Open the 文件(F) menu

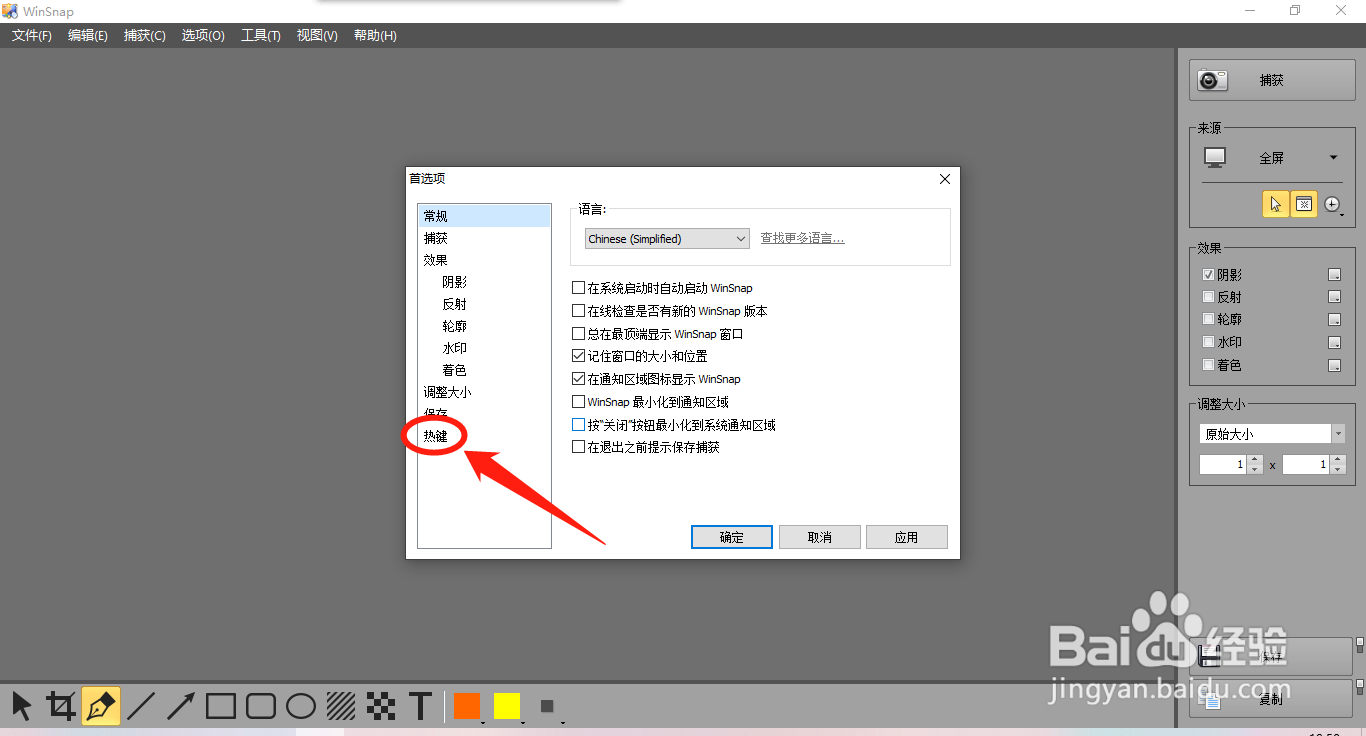(x=32, y=35)
